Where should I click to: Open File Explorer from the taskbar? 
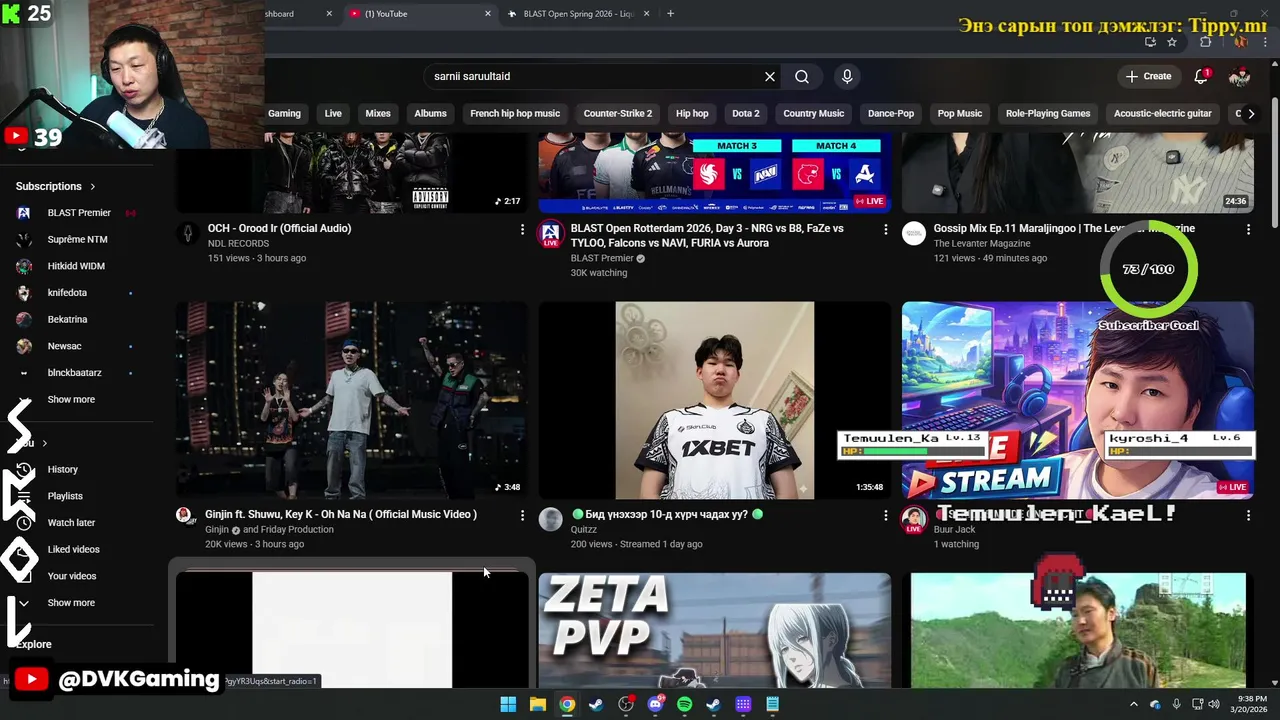coord(537,704)
